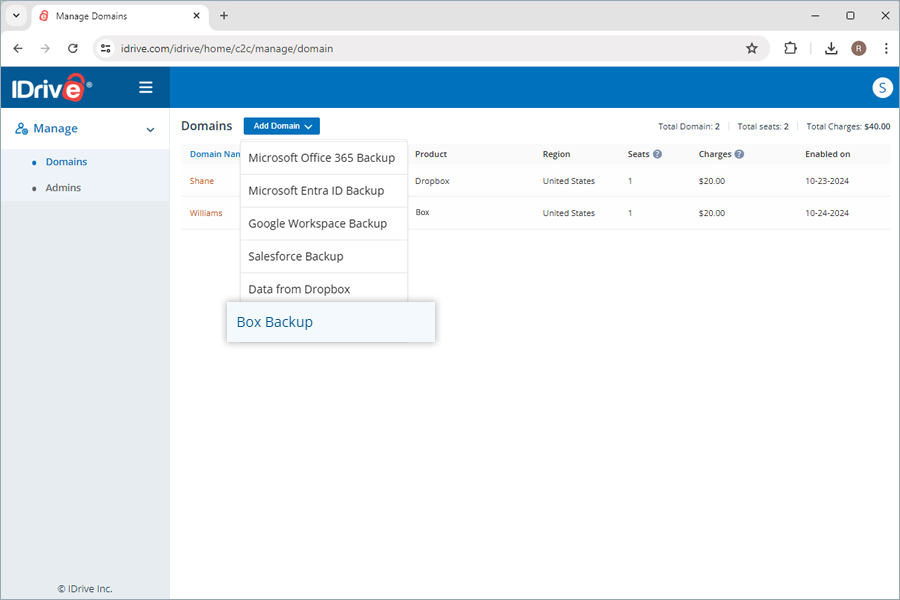The height and width of the screenshot is (600, 900).
Task: Open the tab search dropdown arrow
Action: tap(16, 16)
